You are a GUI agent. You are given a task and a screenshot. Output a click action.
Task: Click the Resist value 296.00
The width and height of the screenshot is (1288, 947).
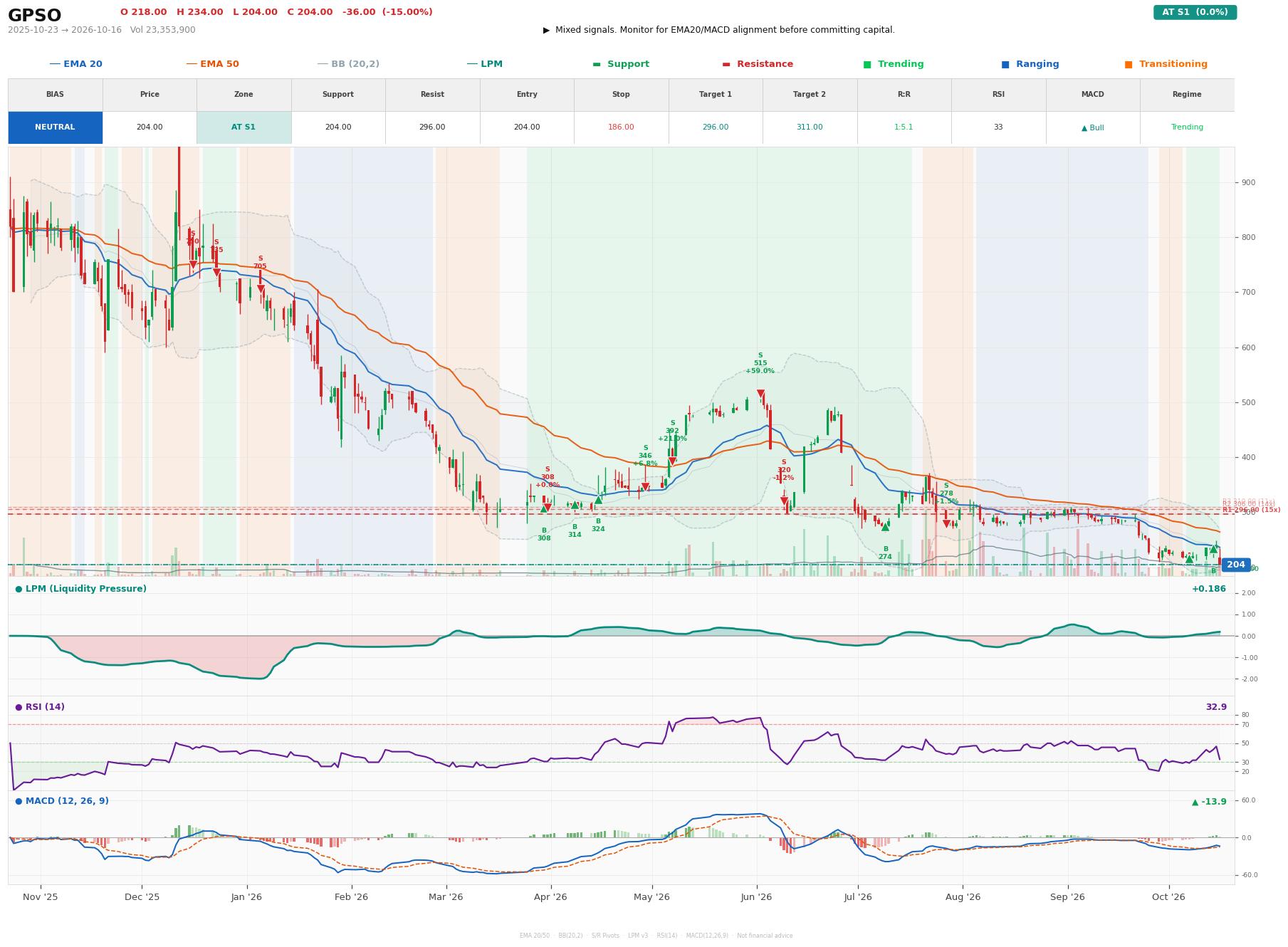click(x=432, y=127)
